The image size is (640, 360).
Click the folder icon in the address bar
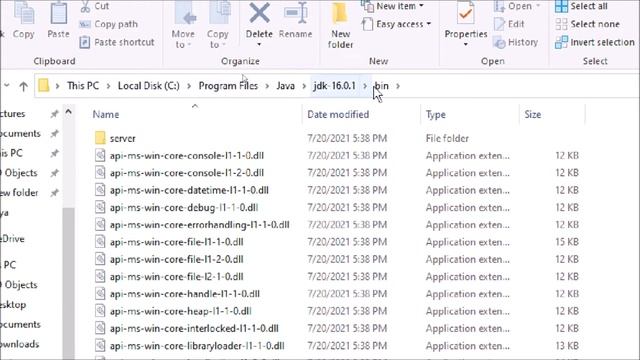click(x=44, y=86)
